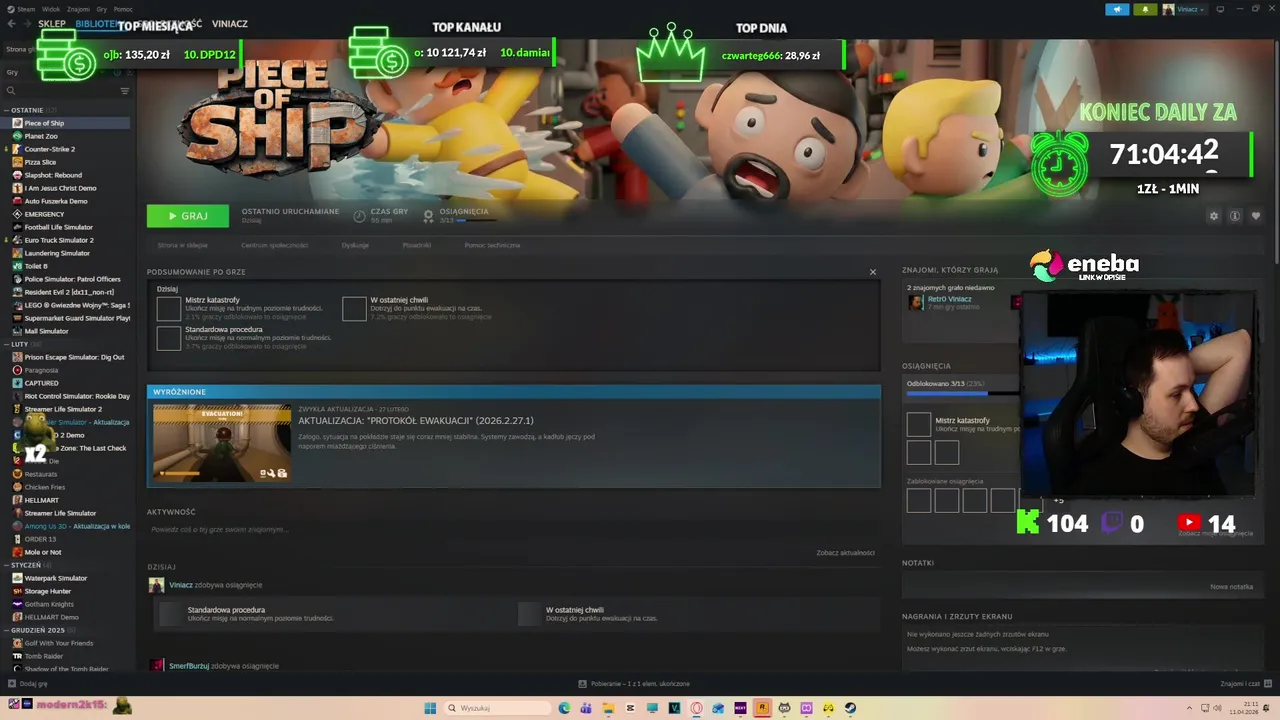Screen dimensions: 1280x720
Task: Open the Pomoc menu
Action: 123,9
